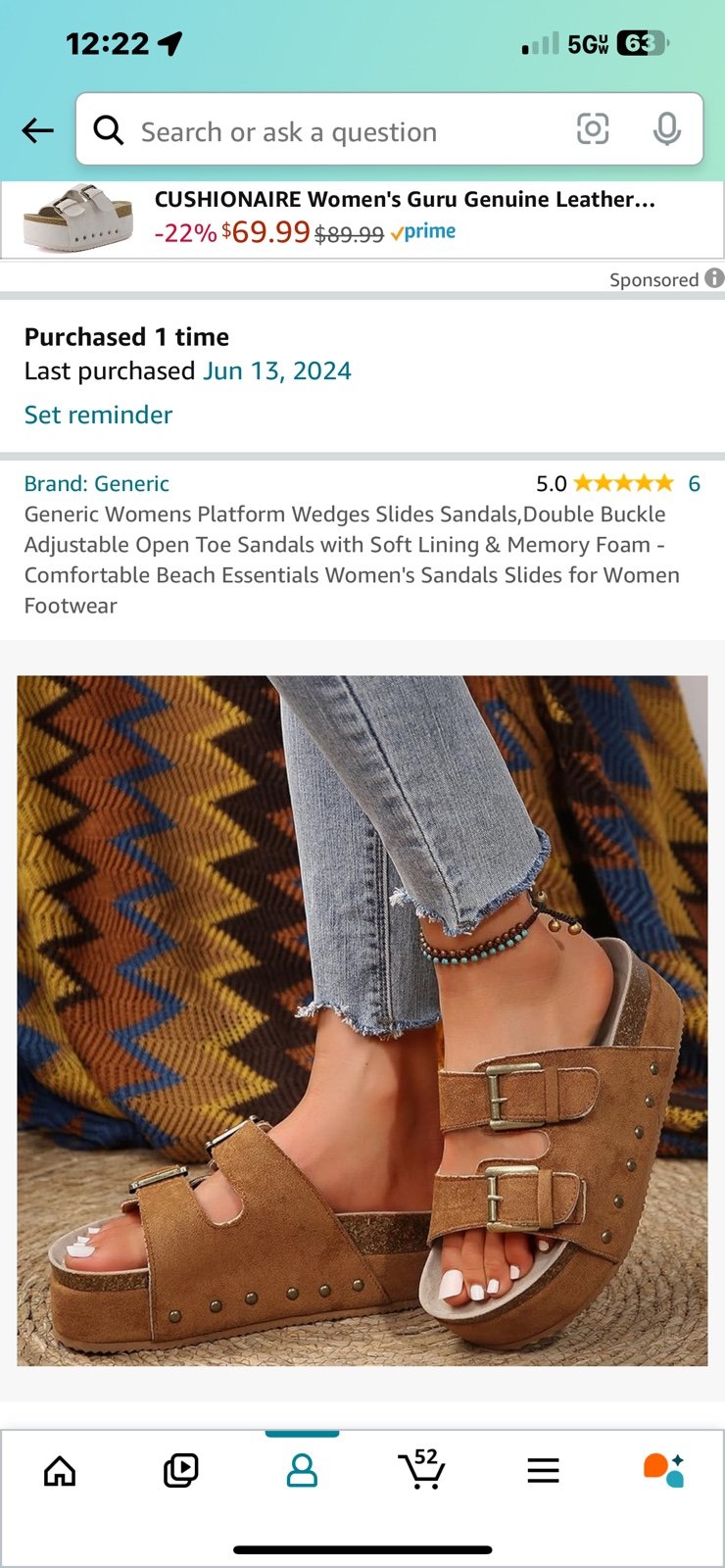725x1568 pixels.
Task: Open the Jun 13, 2024 order date link
Action: click(277, 370)
